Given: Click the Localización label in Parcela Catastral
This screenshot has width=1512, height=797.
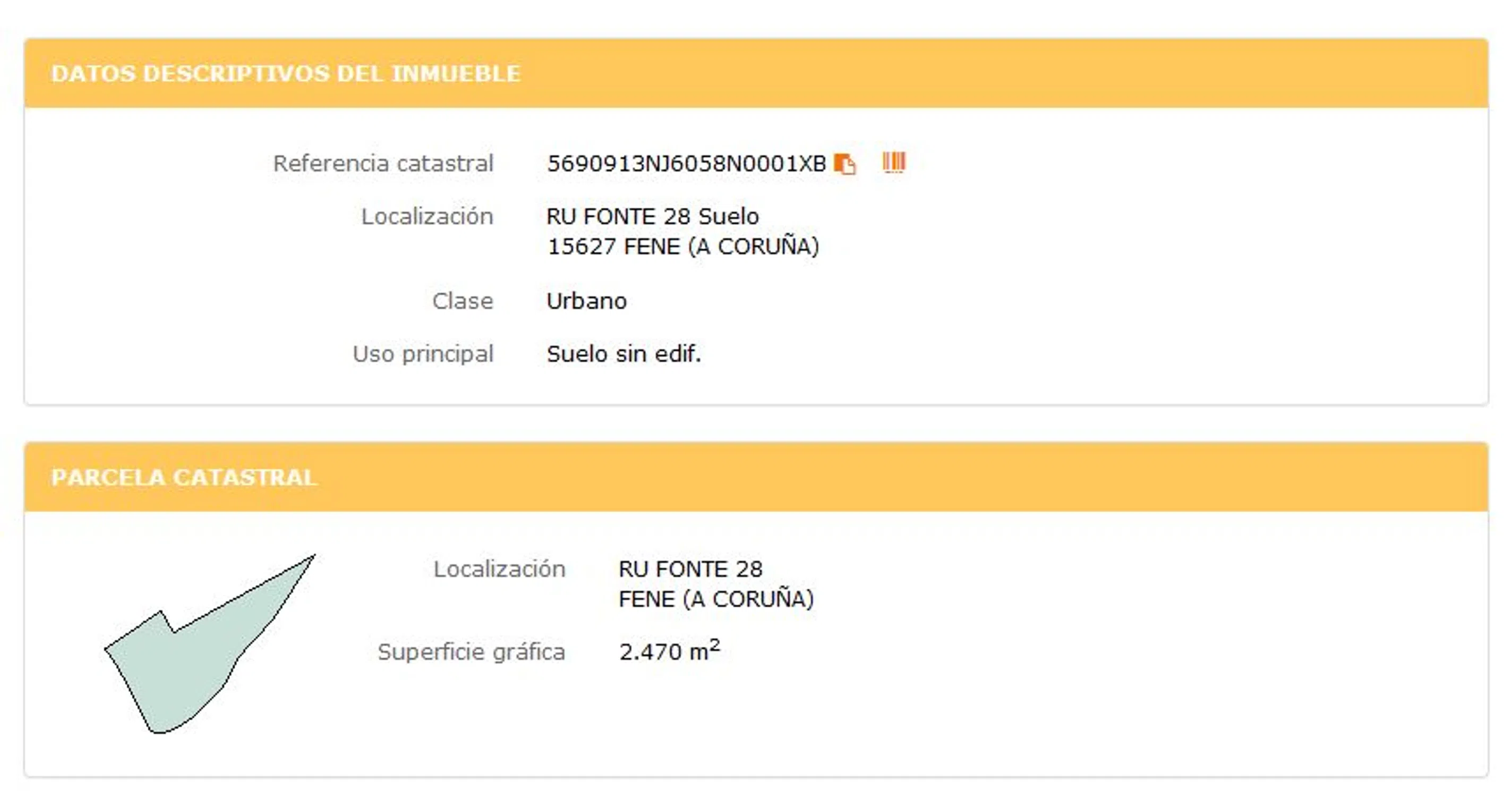Looking at the screenshot, I should (499, 569).
